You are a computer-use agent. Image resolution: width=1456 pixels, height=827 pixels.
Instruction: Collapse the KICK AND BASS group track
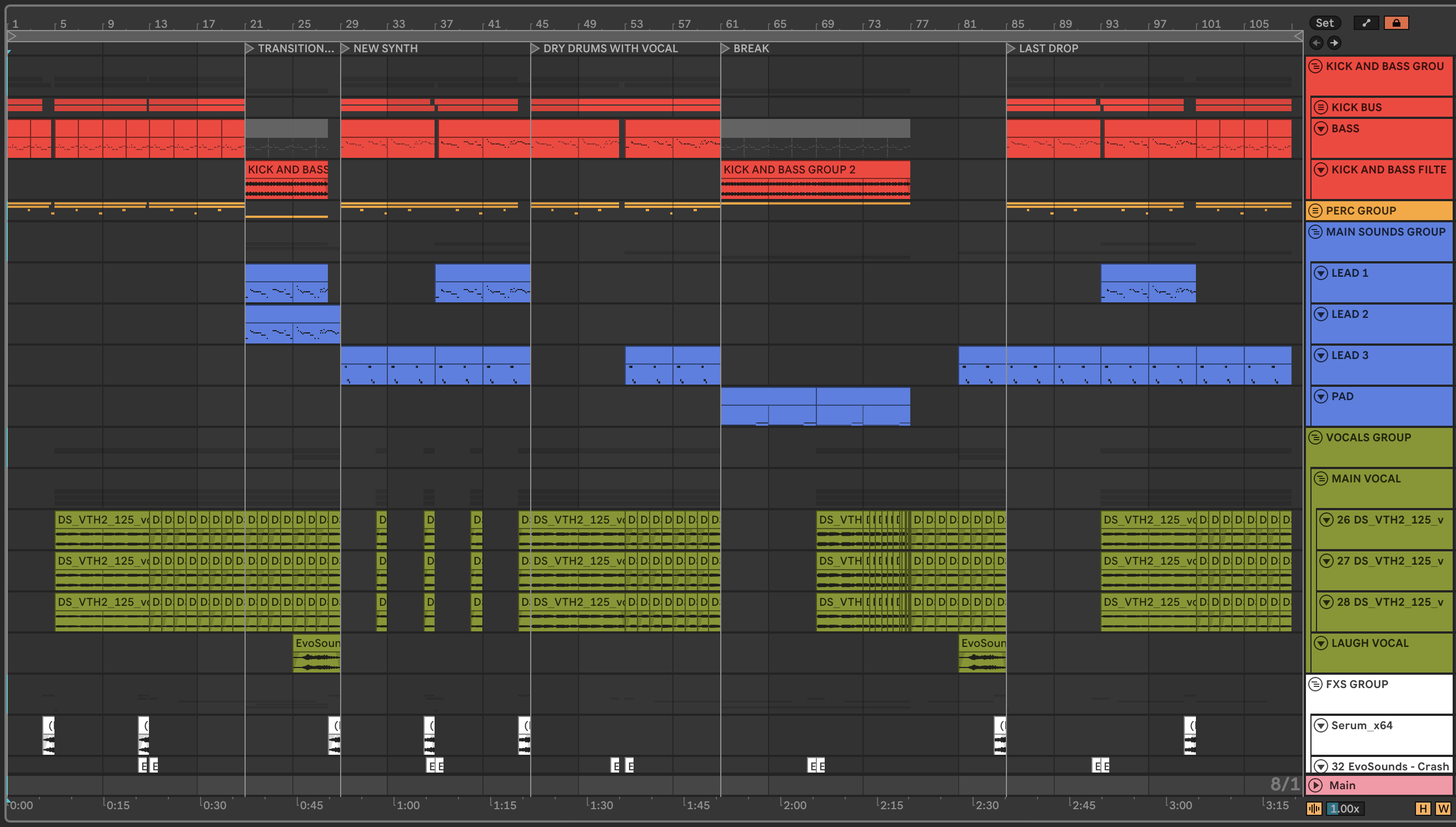pyautogui.click(x=1315, y=67)
